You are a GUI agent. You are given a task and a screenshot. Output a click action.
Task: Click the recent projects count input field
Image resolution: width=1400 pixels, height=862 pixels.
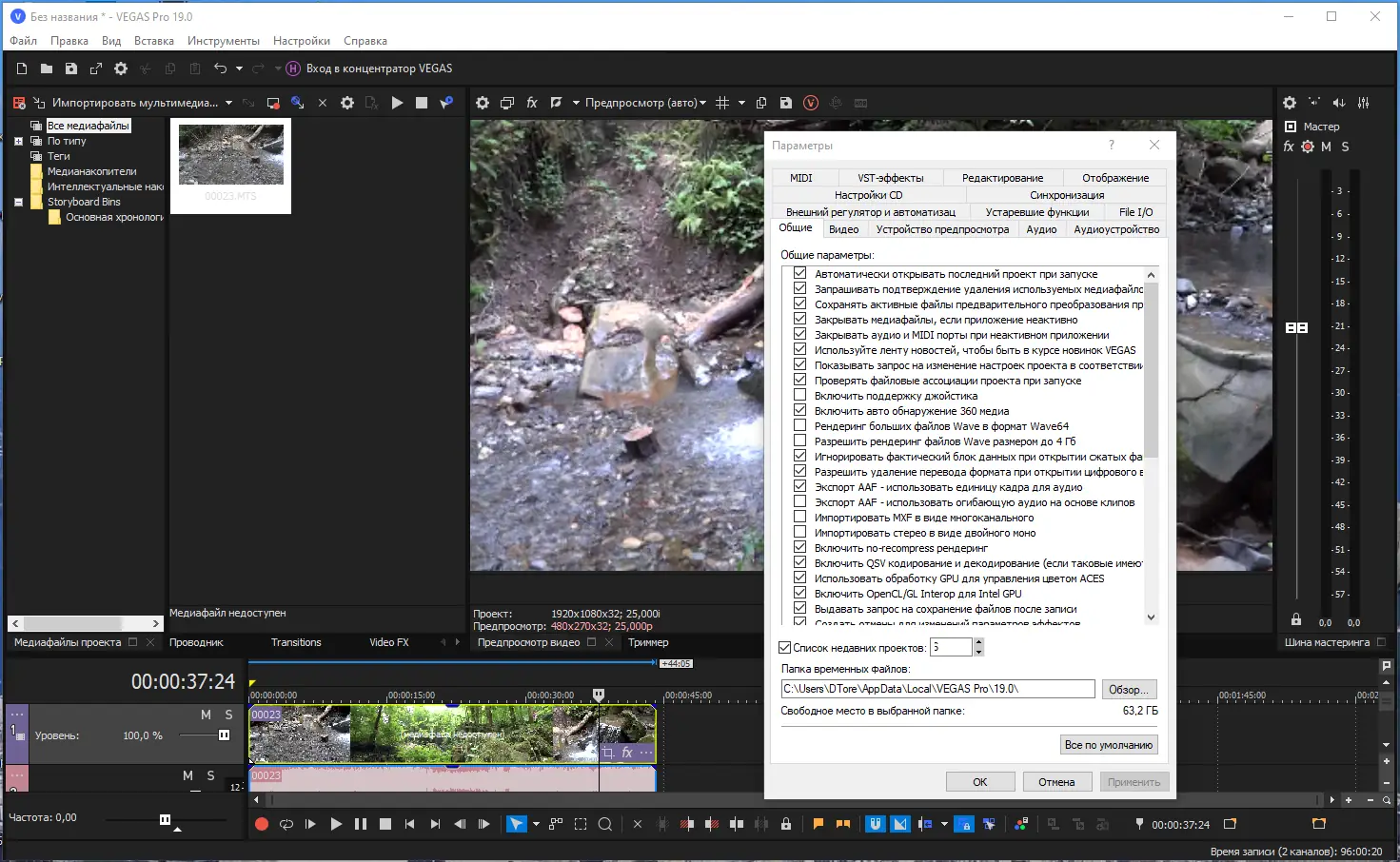click(x=951, y=648)
